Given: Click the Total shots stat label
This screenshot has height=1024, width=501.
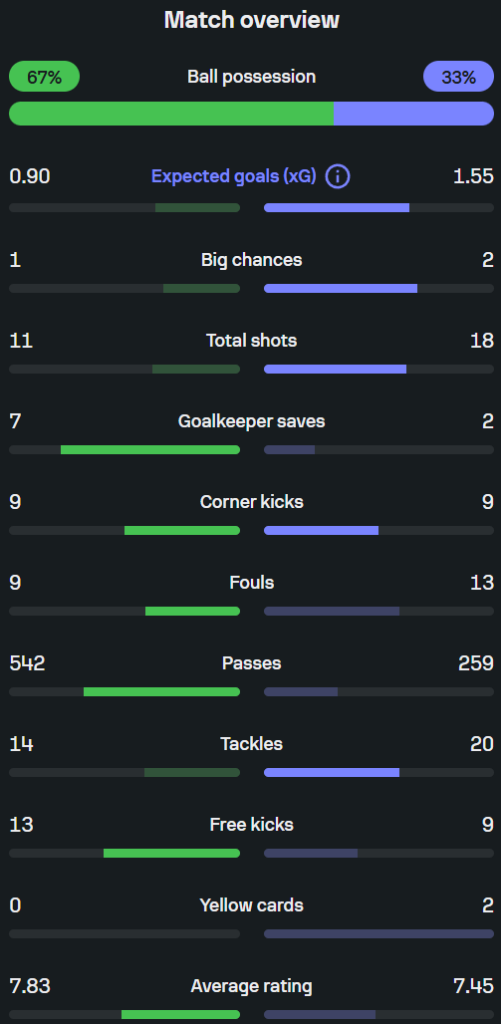Looking at the screenshot, I should coord(251,340).
